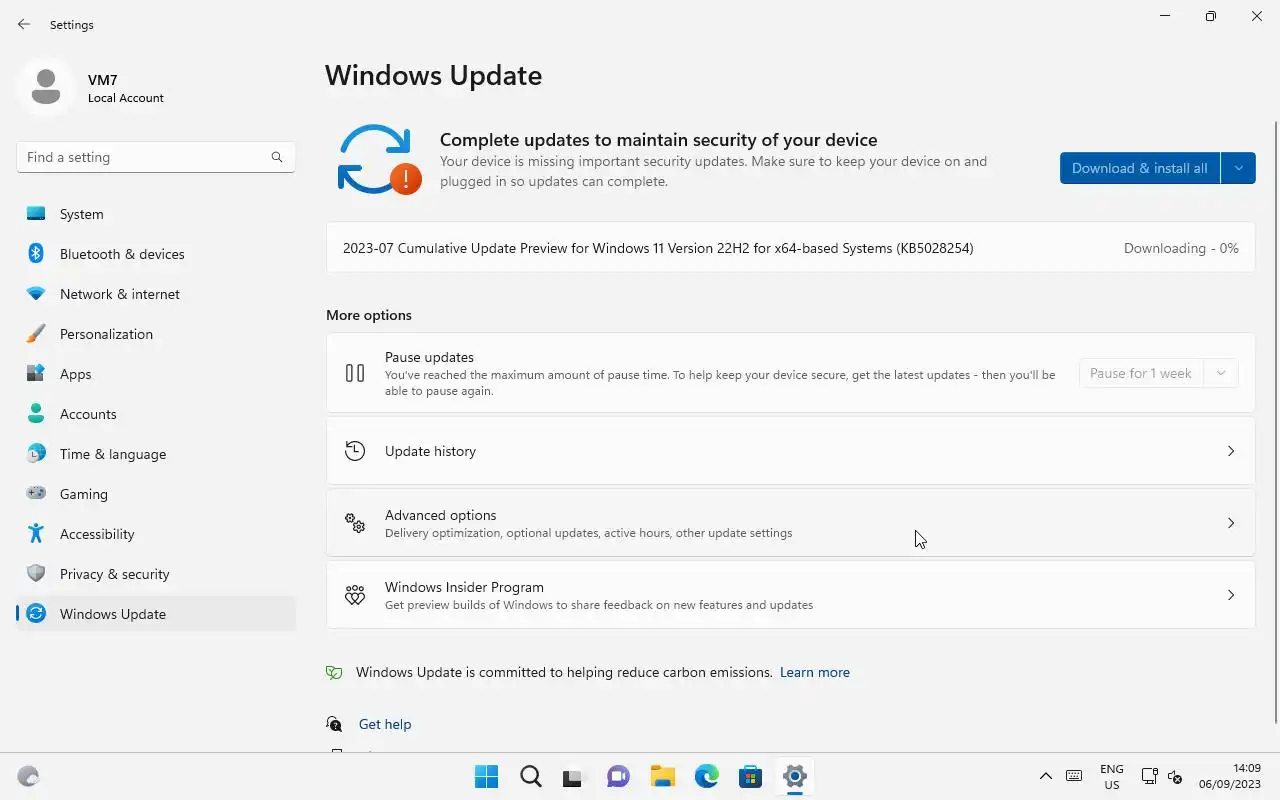Click the Local Account label
The height and width of the screenshot is (800, 1280).
pos(126,98)
